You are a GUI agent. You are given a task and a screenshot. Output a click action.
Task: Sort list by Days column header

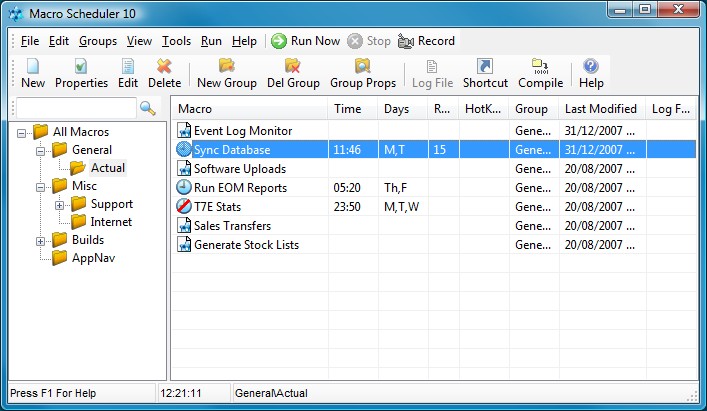pyautogui.click(x=403, y=109)
